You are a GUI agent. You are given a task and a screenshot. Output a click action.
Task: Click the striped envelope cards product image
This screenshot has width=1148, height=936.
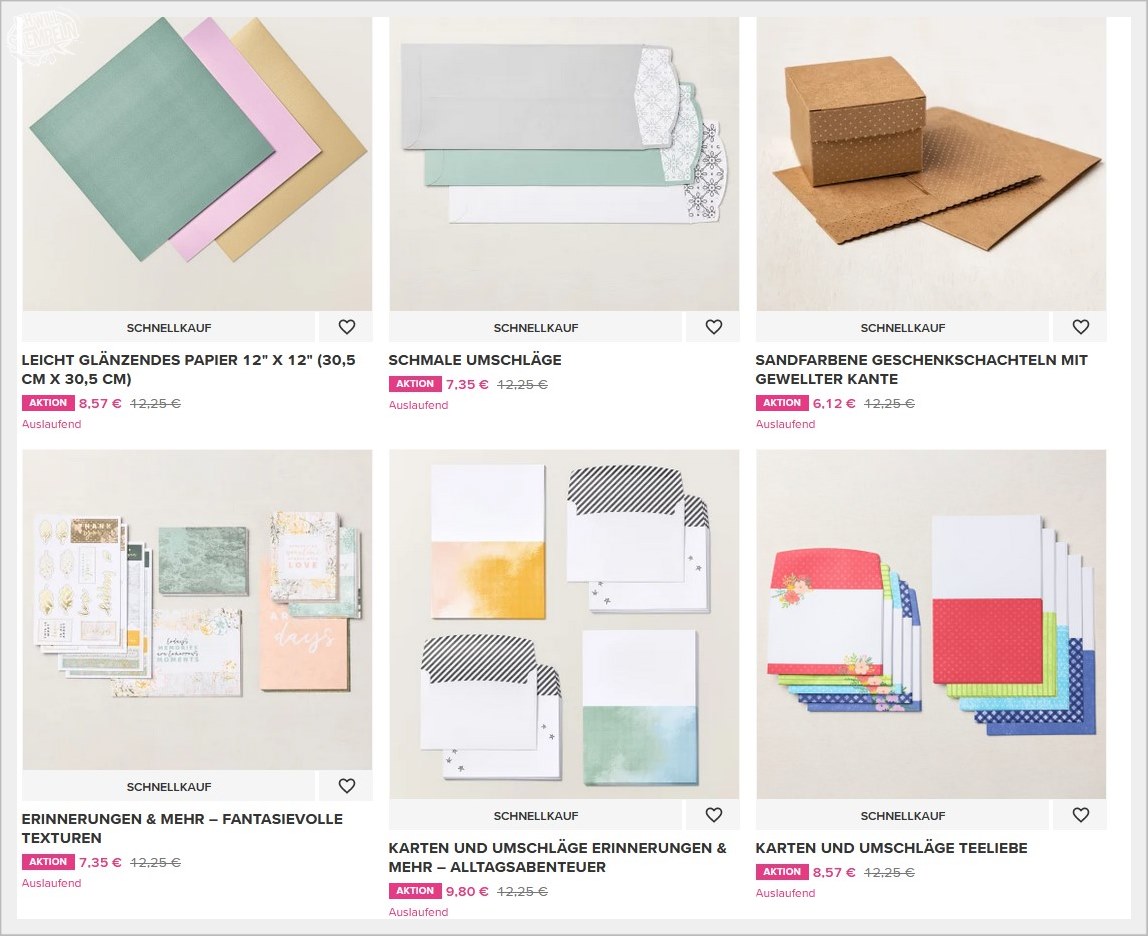564,624
